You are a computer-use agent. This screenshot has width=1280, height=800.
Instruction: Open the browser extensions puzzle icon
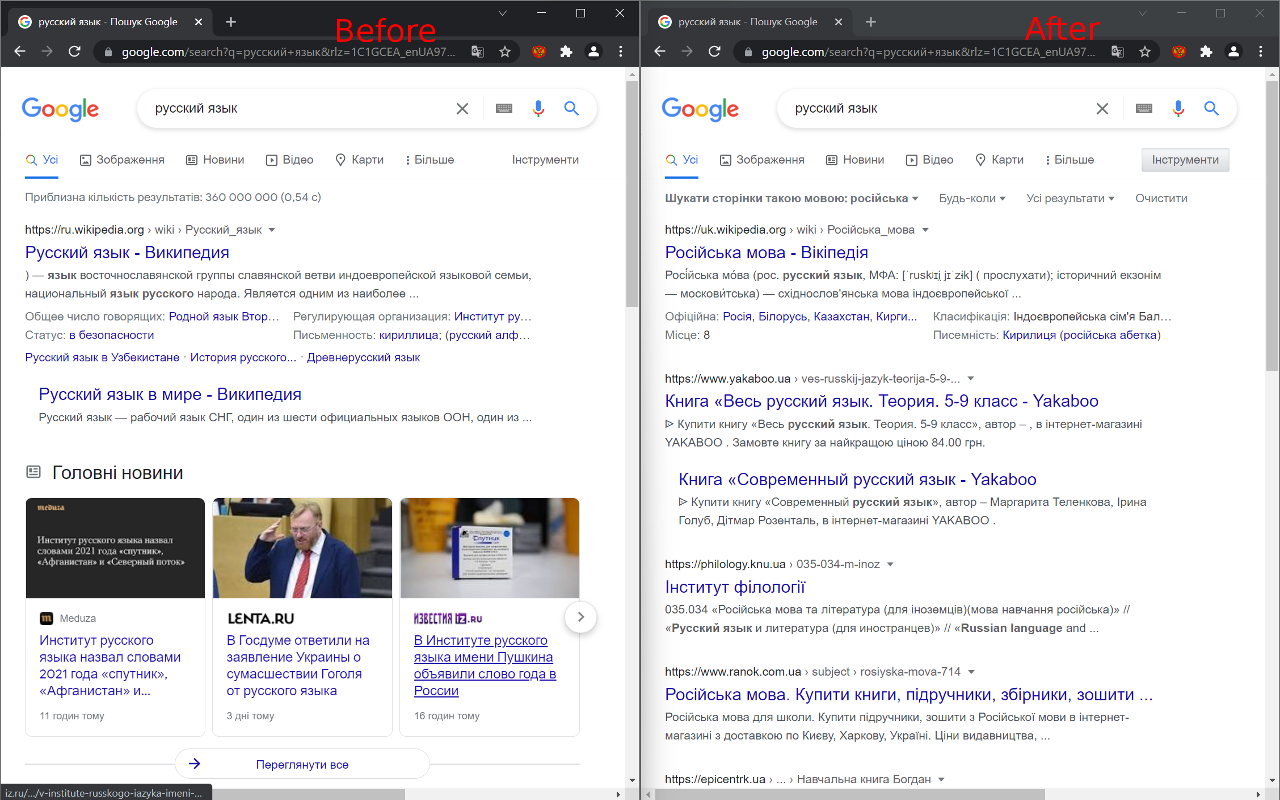click(567, 51)
